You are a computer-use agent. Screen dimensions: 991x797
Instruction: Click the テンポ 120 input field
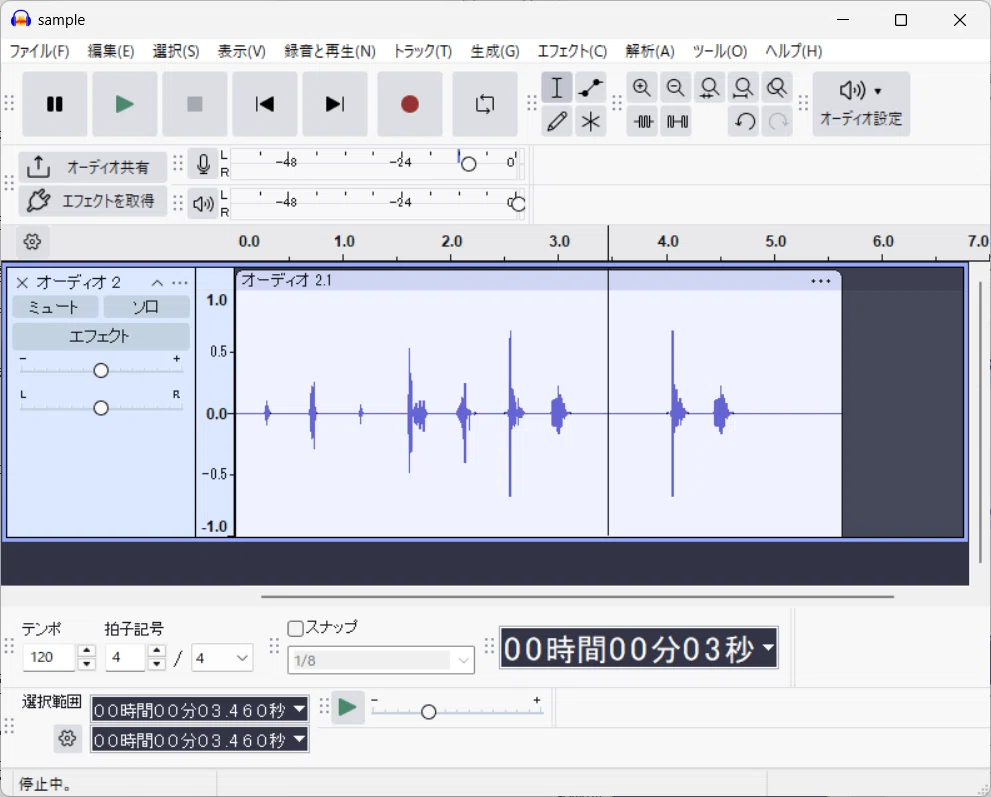coord(49,657)
